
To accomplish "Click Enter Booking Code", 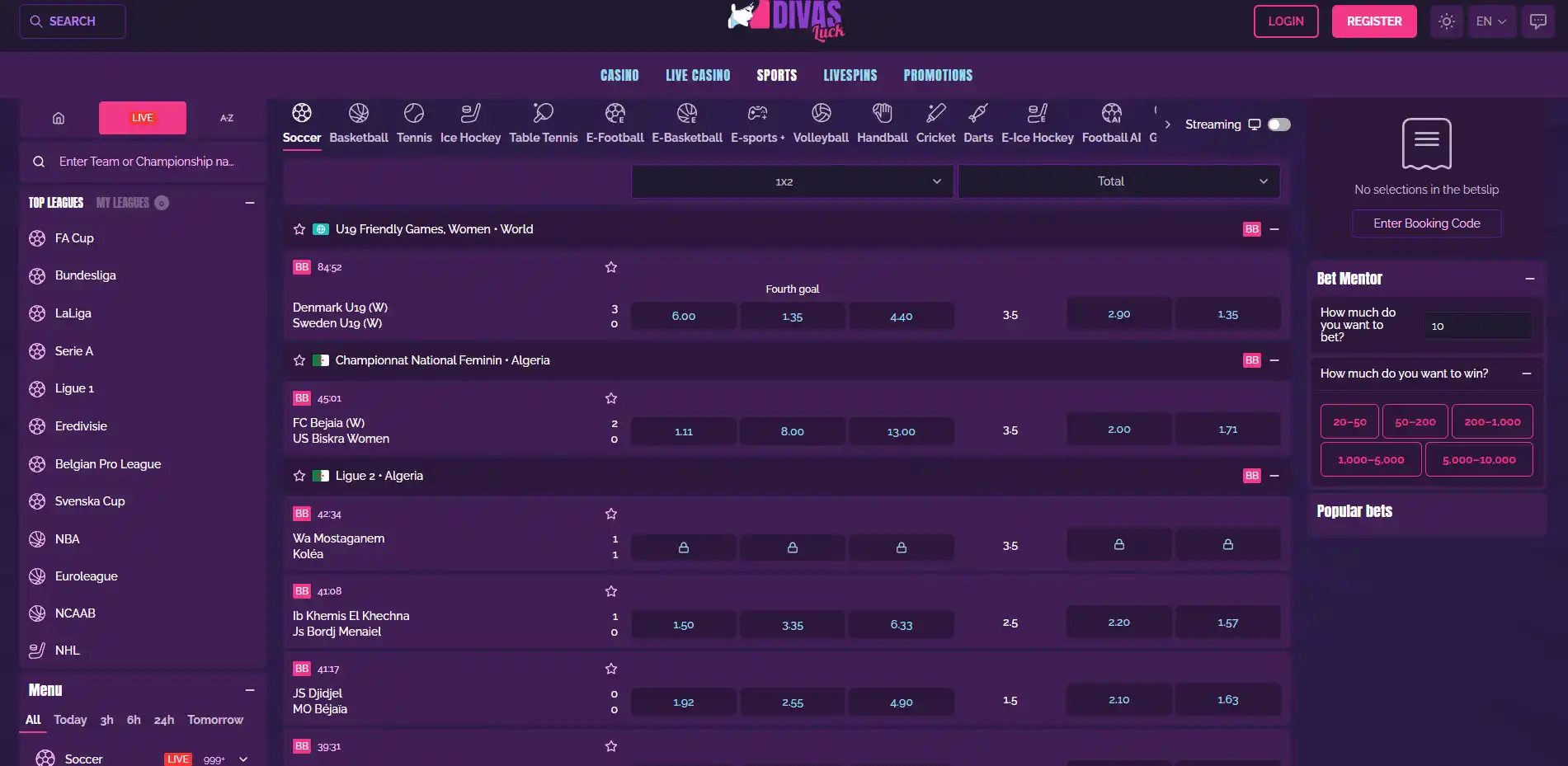I will [x=1427, y=223].
